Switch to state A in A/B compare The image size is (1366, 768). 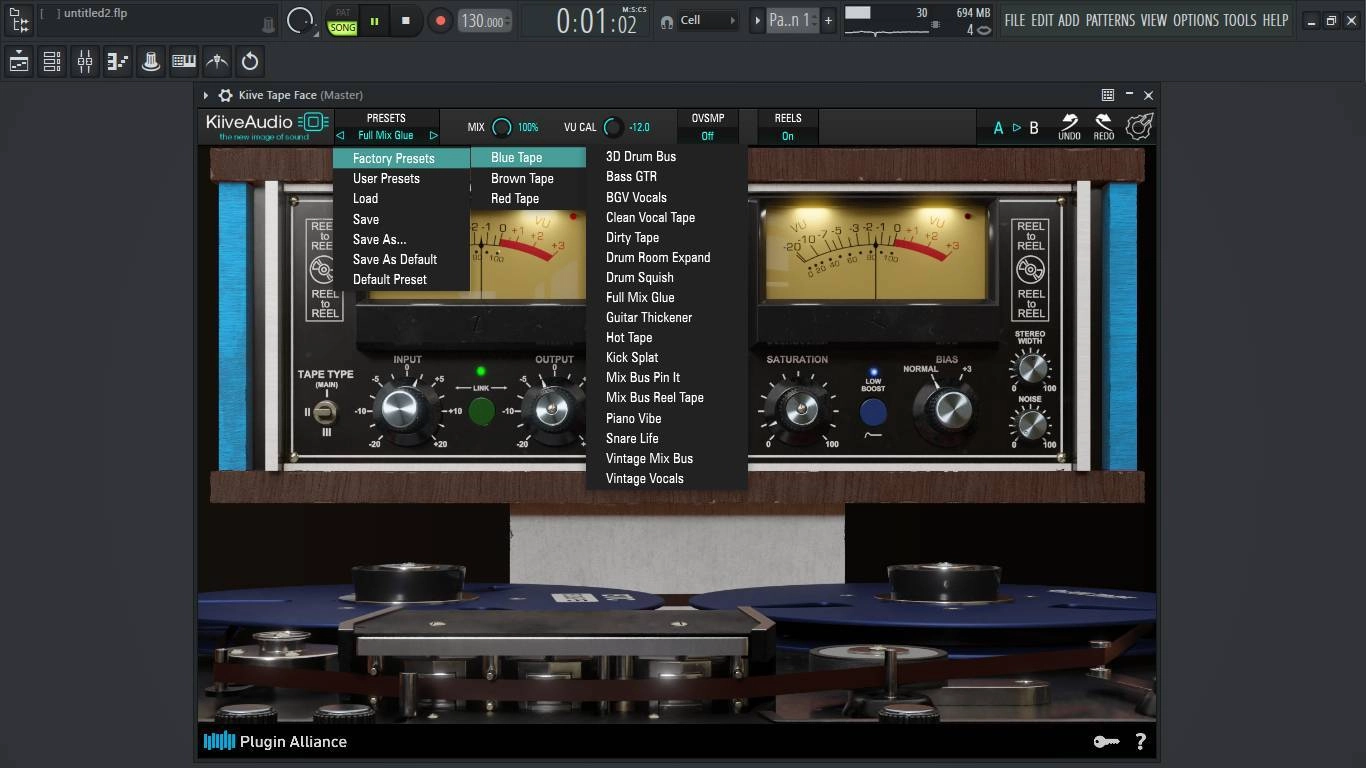(998, 128)
